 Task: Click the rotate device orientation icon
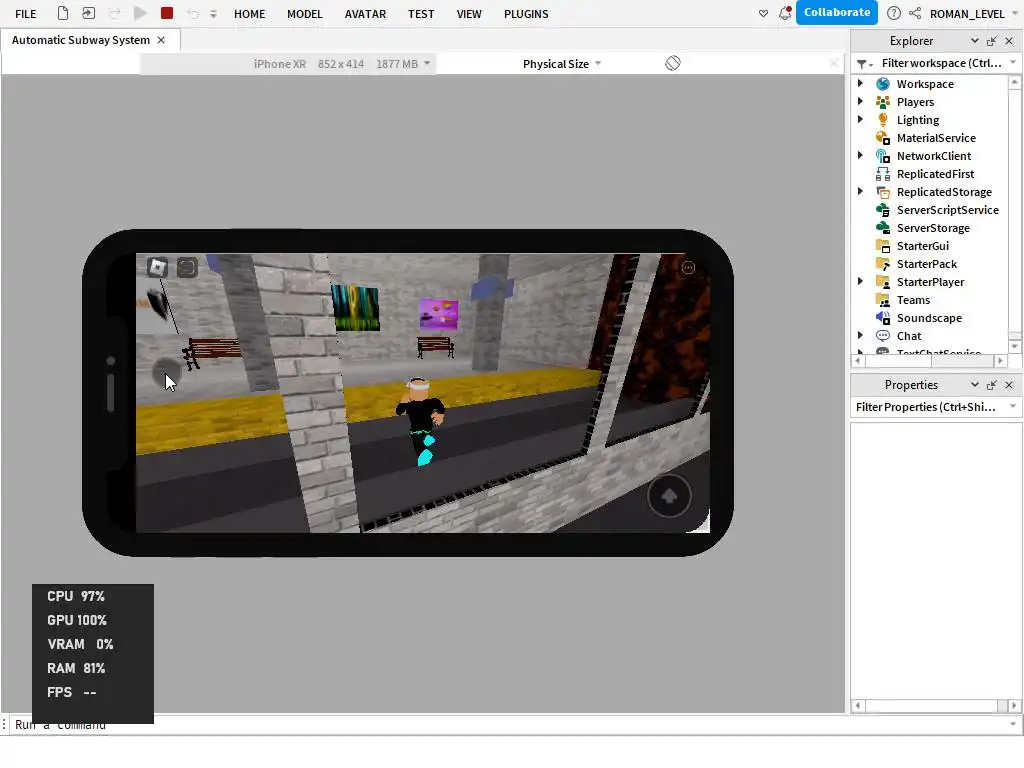(x=673, y=63)
